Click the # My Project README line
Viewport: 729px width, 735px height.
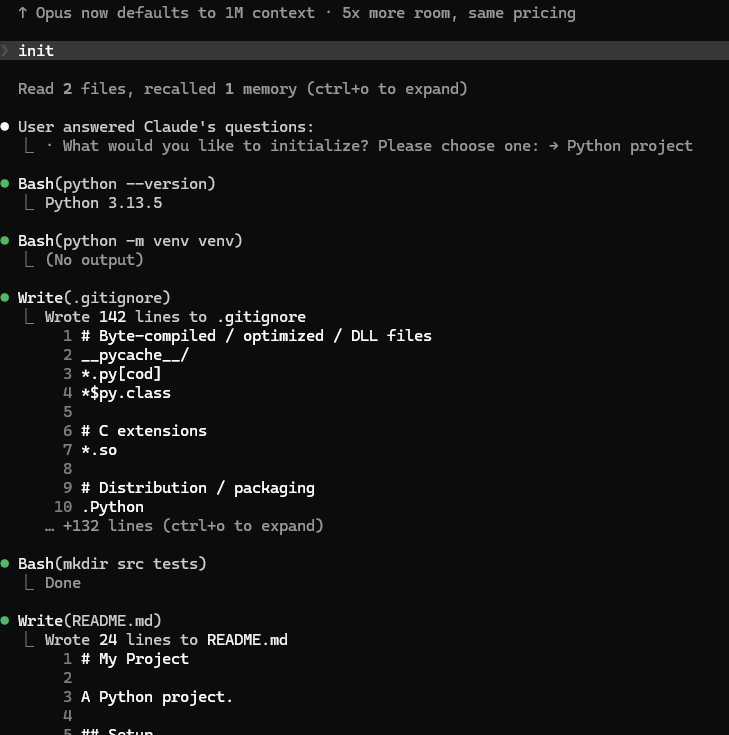click(135, 659)
